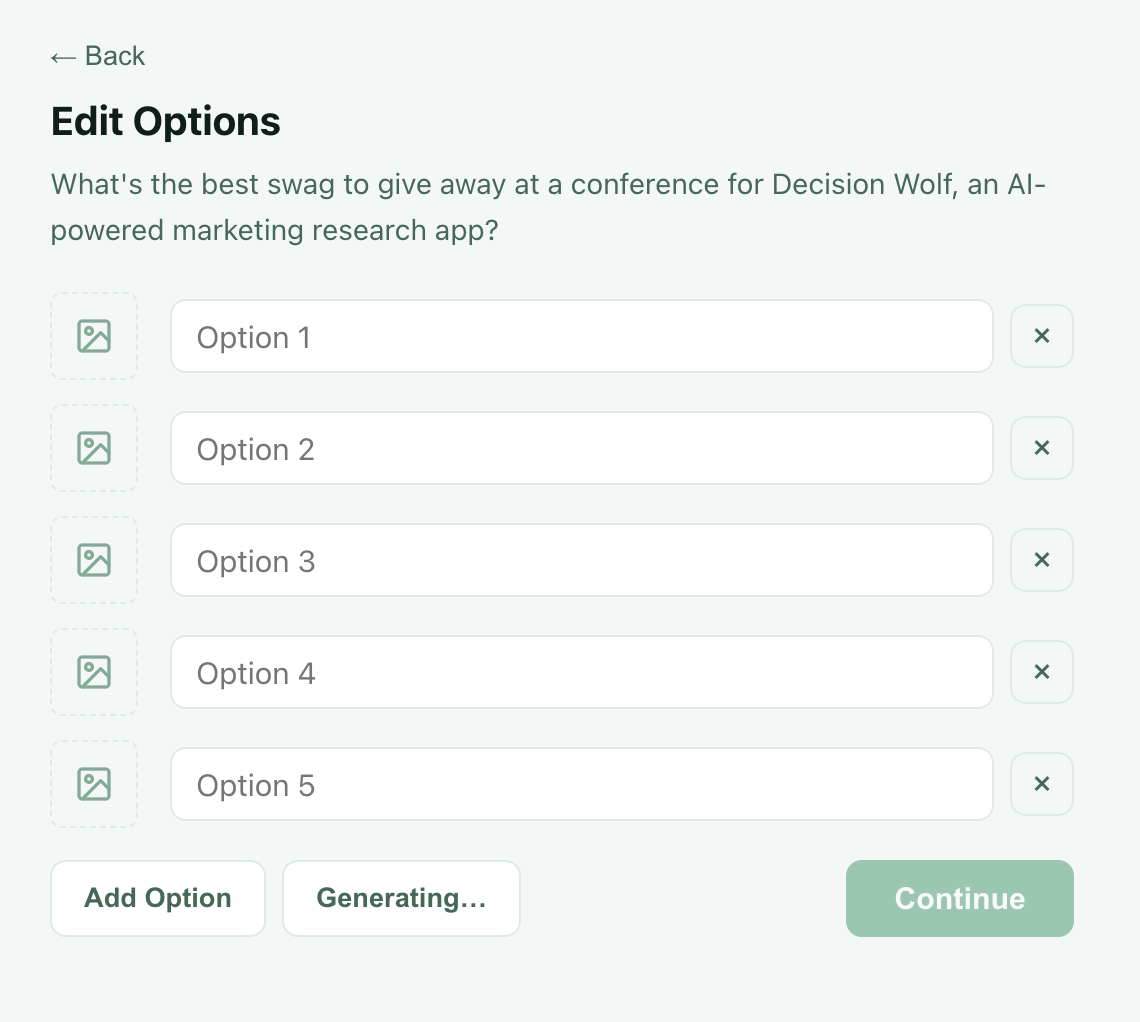Screen dimensions: 1140x1022
Task: Click inside the Option 2 text field
Action: click(582, 448)
